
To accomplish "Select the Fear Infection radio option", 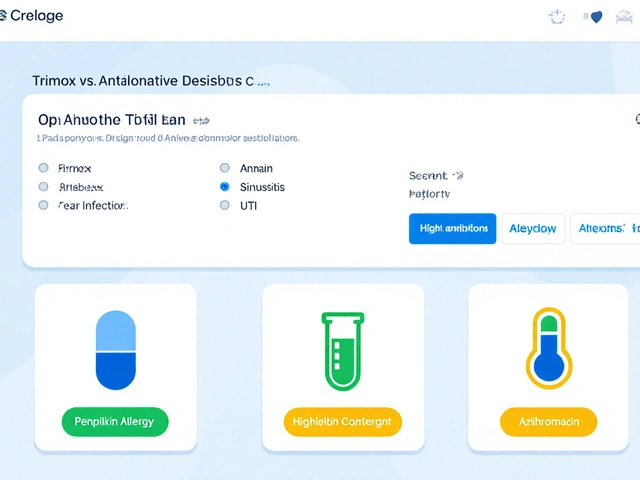I will 43,205.
